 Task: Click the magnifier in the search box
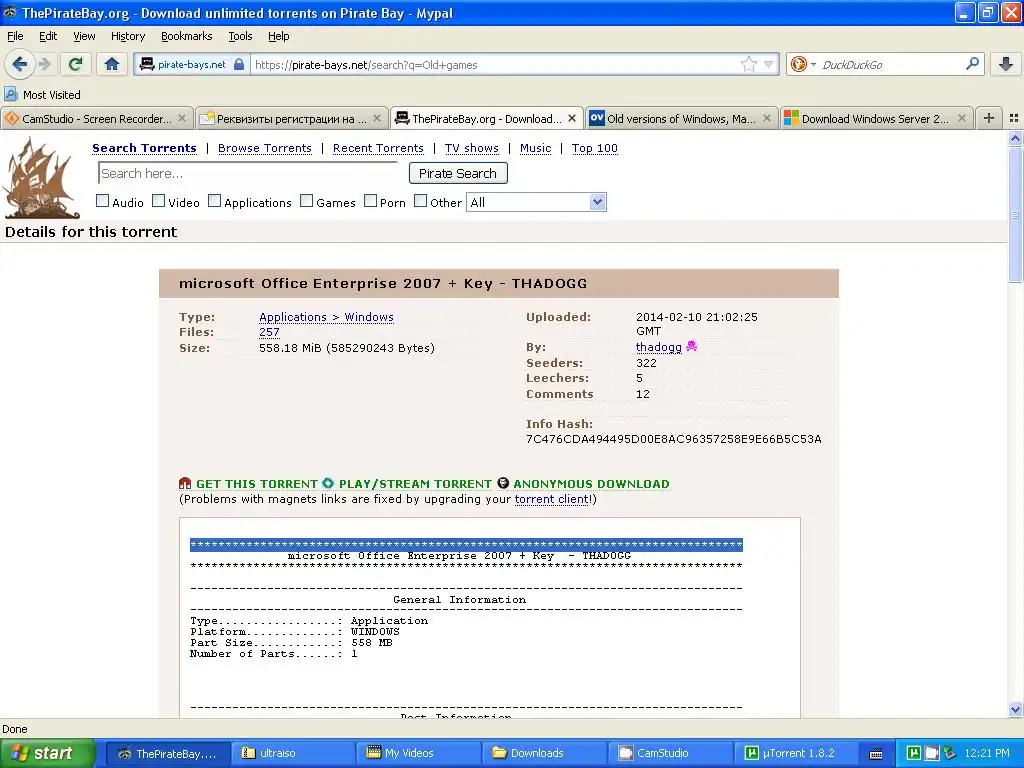972,64
